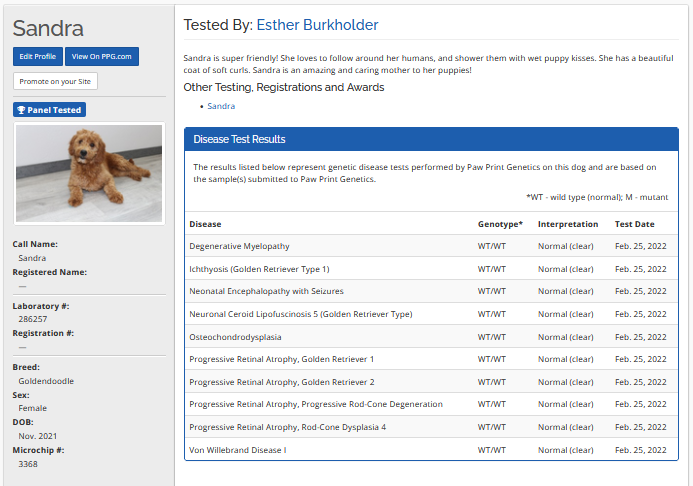Click the Neuronal Ceroid Lipofuscinosis 5 entry
Image resolution: width=693 pixels, height=486 pixels.
[x=300, y=314]
